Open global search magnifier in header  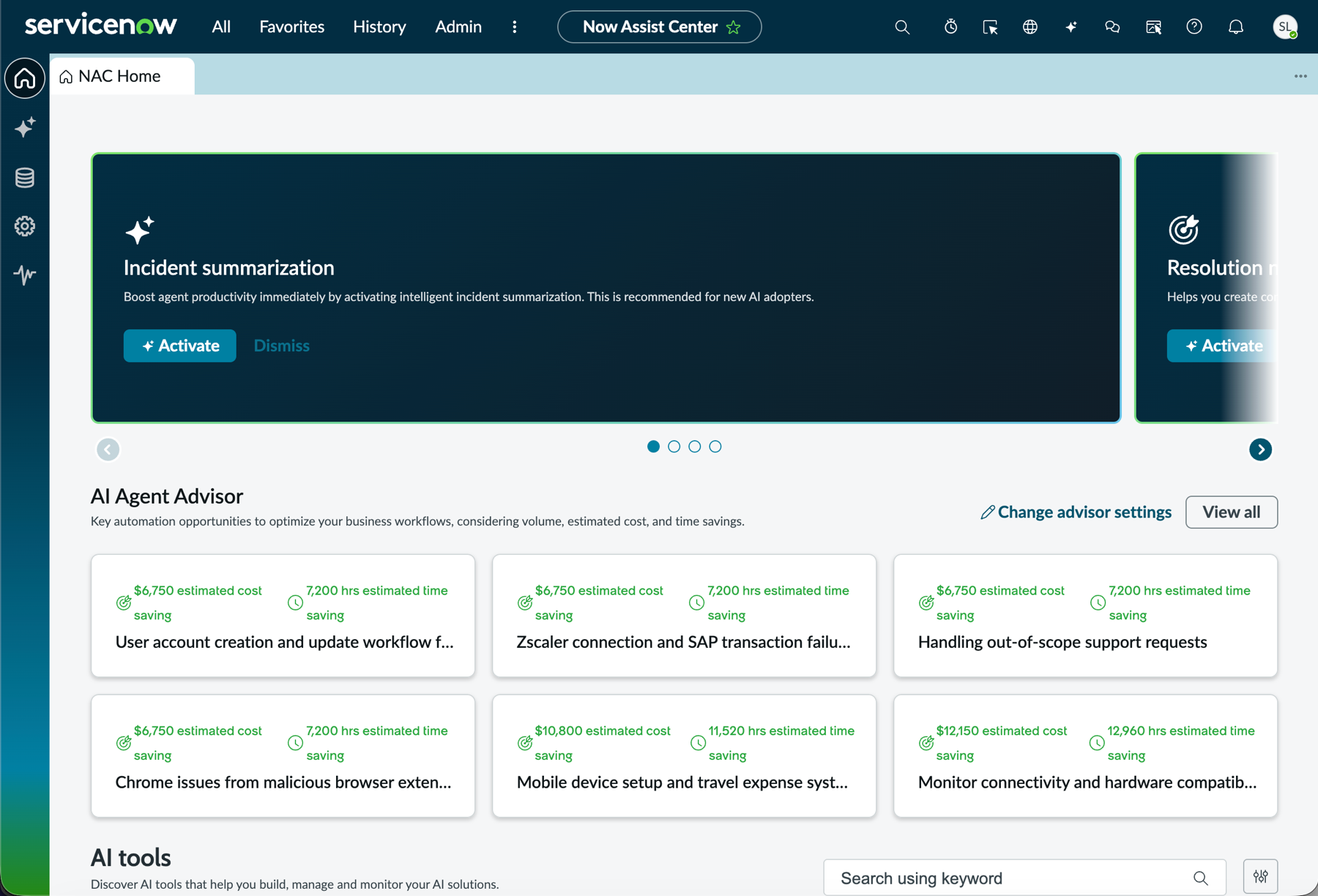(902, 27)
